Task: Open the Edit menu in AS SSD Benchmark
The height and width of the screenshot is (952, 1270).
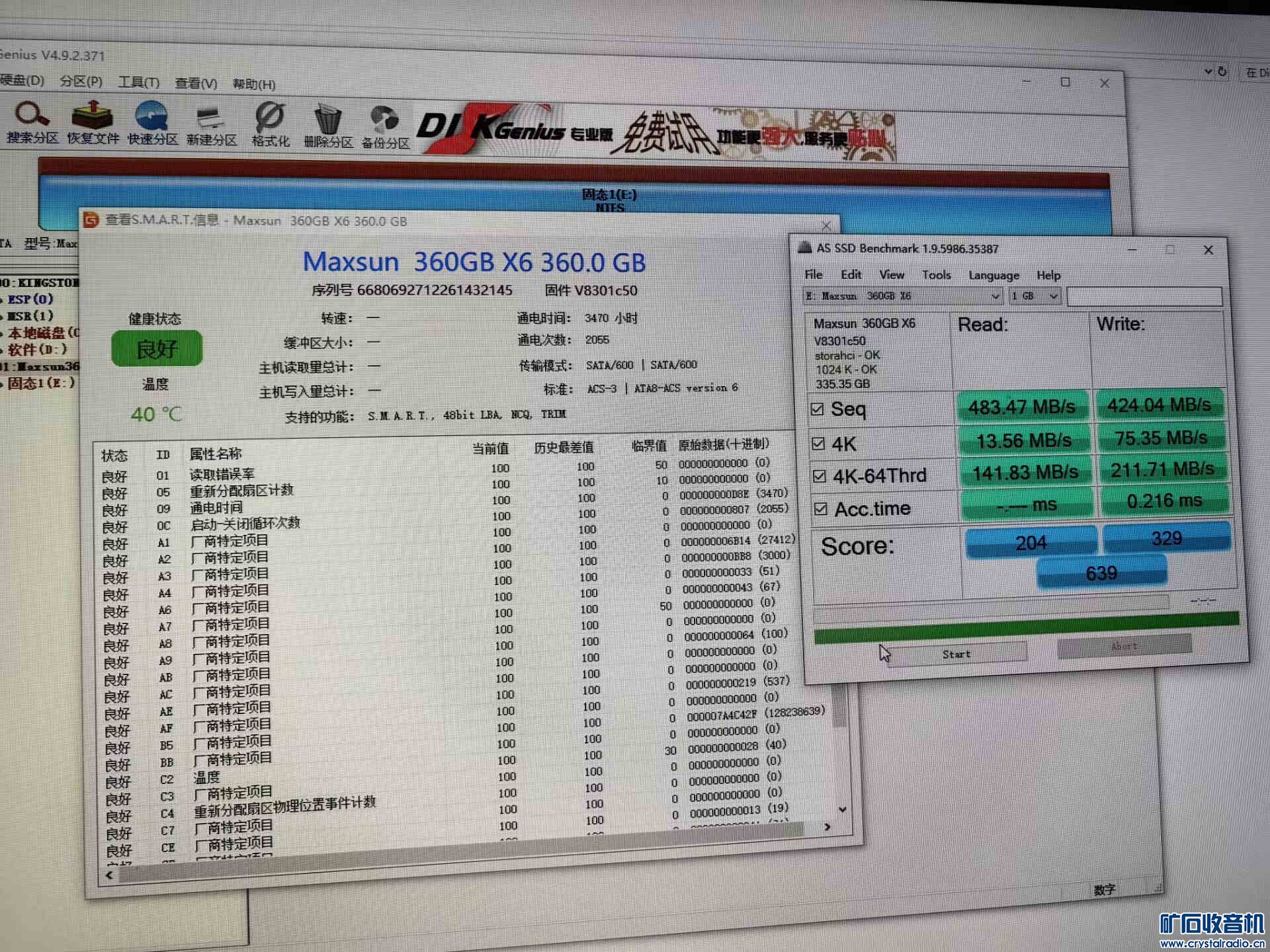Action: pyautogui.click(x=851, y=274)
